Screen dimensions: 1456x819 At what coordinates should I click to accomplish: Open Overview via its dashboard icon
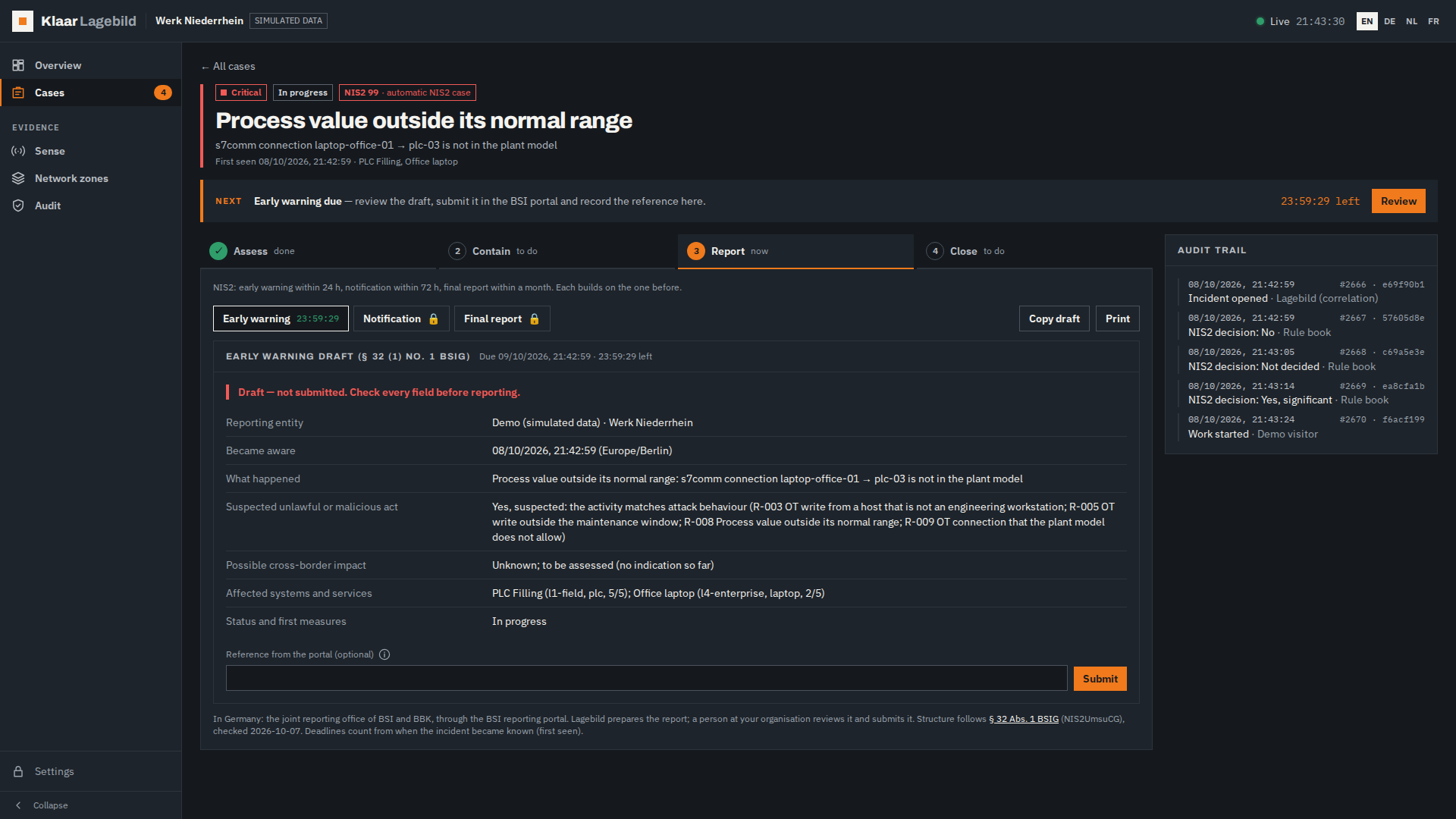18,65
